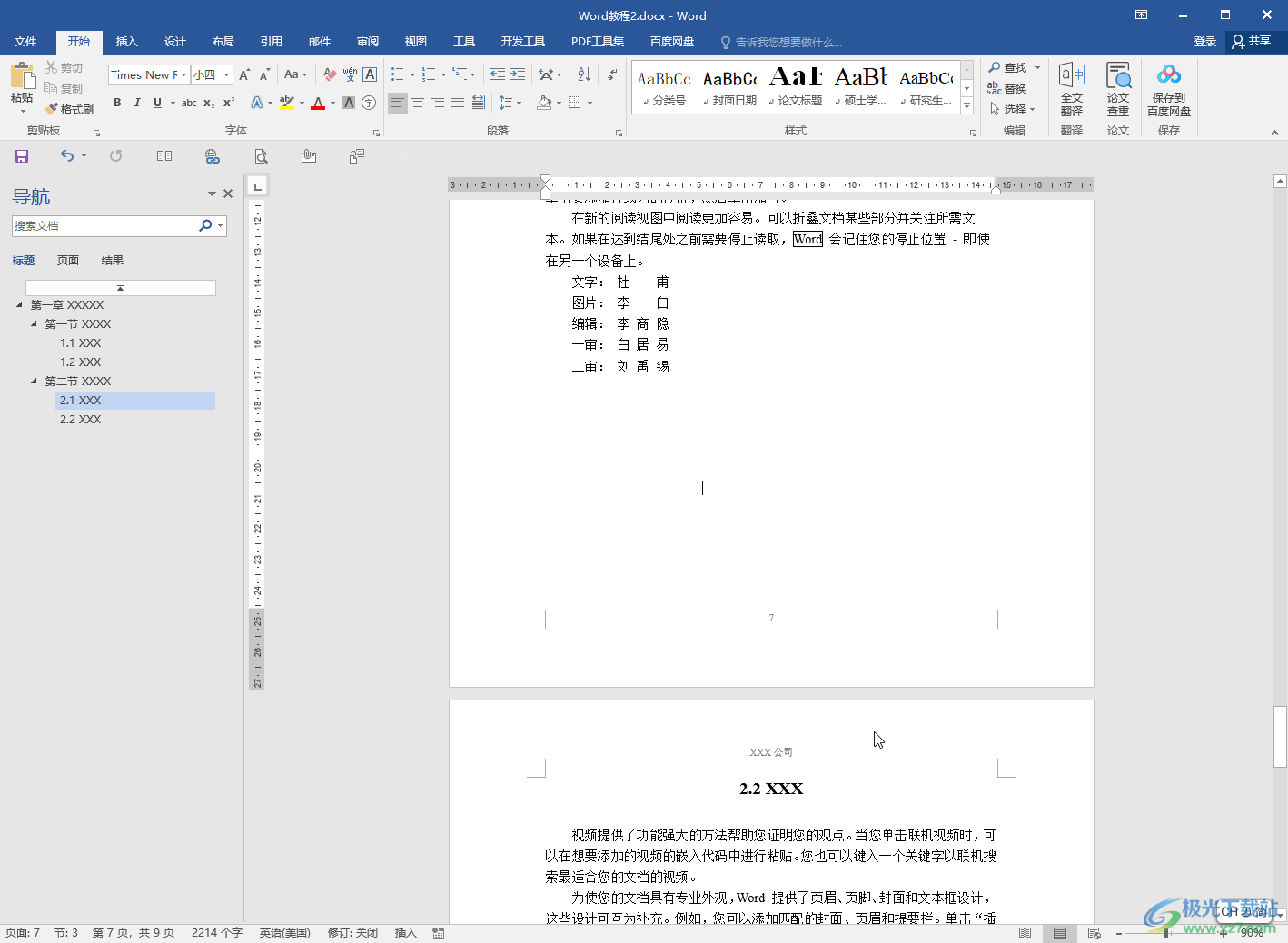Click the Decrease Indent icon
The image size is (1288, 943).
tap(497, 74)
